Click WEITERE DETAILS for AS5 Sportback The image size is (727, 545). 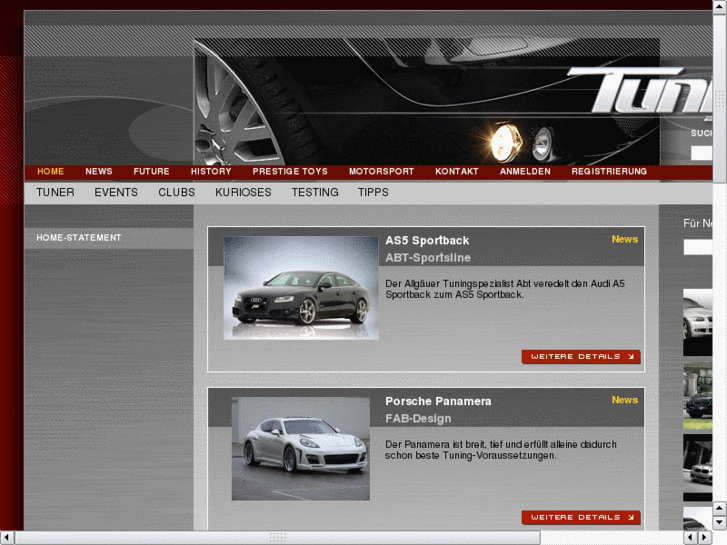[x=581, y=357]
